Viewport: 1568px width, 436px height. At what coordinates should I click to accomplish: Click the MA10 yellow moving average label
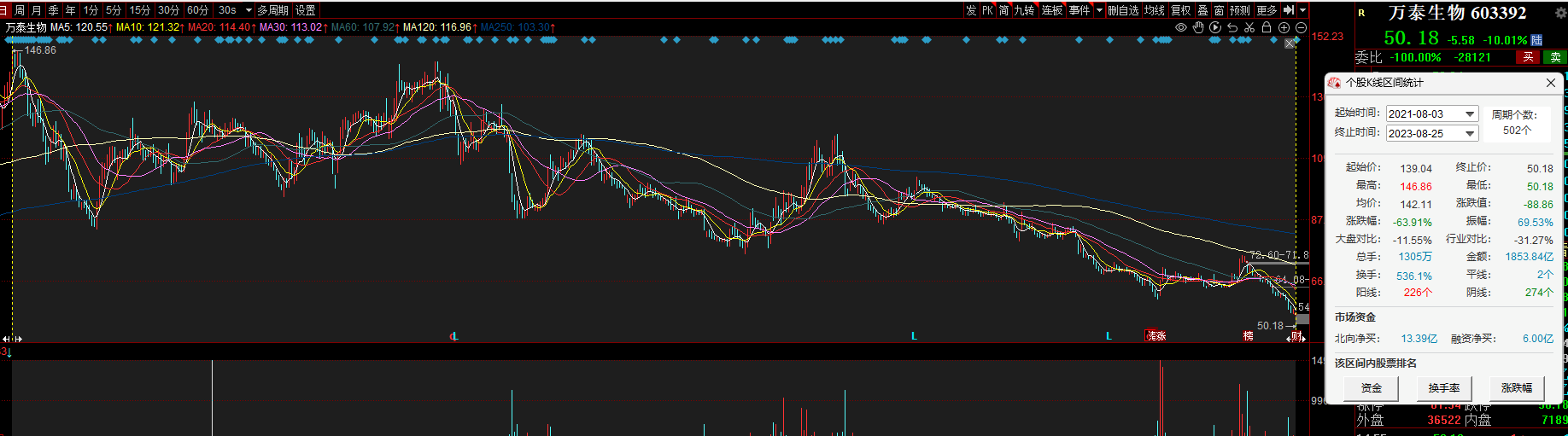pyautogui.click(x=148, y=27)
